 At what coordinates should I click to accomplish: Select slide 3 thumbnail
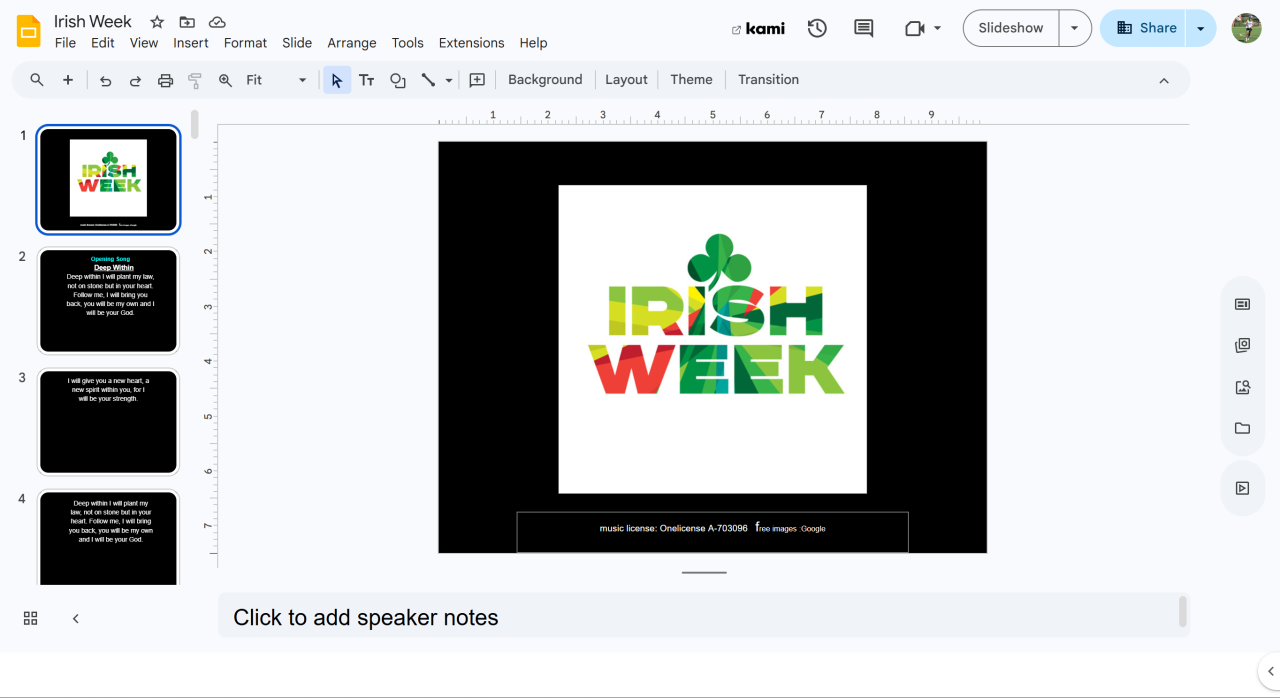[x=108, y=422]
